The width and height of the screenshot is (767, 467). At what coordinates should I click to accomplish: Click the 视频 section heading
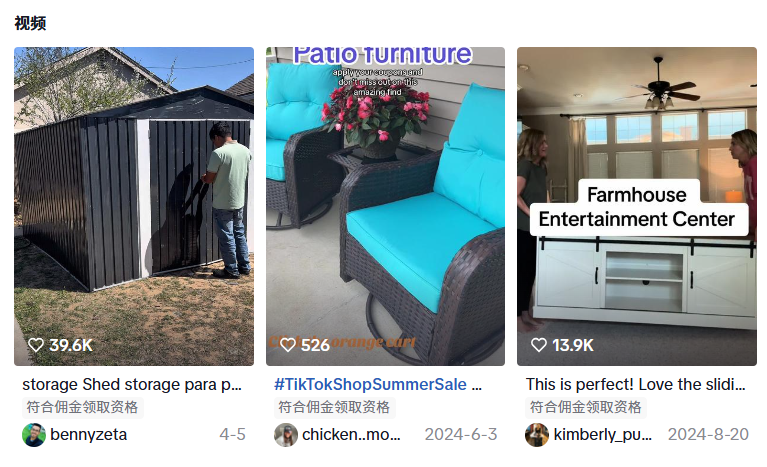point(30,23)
